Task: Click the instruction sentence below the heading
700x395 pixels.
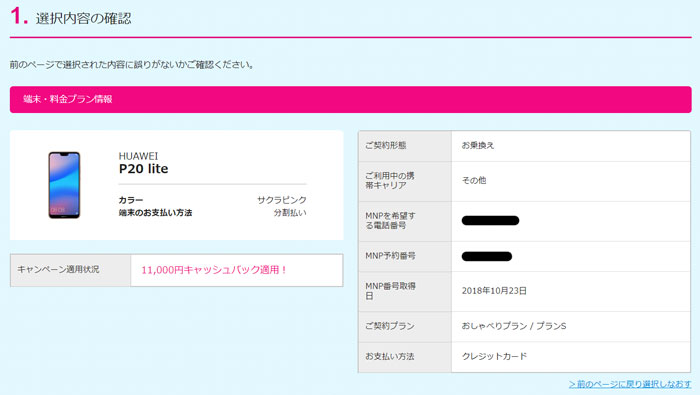Action: (x=132, y=65)
